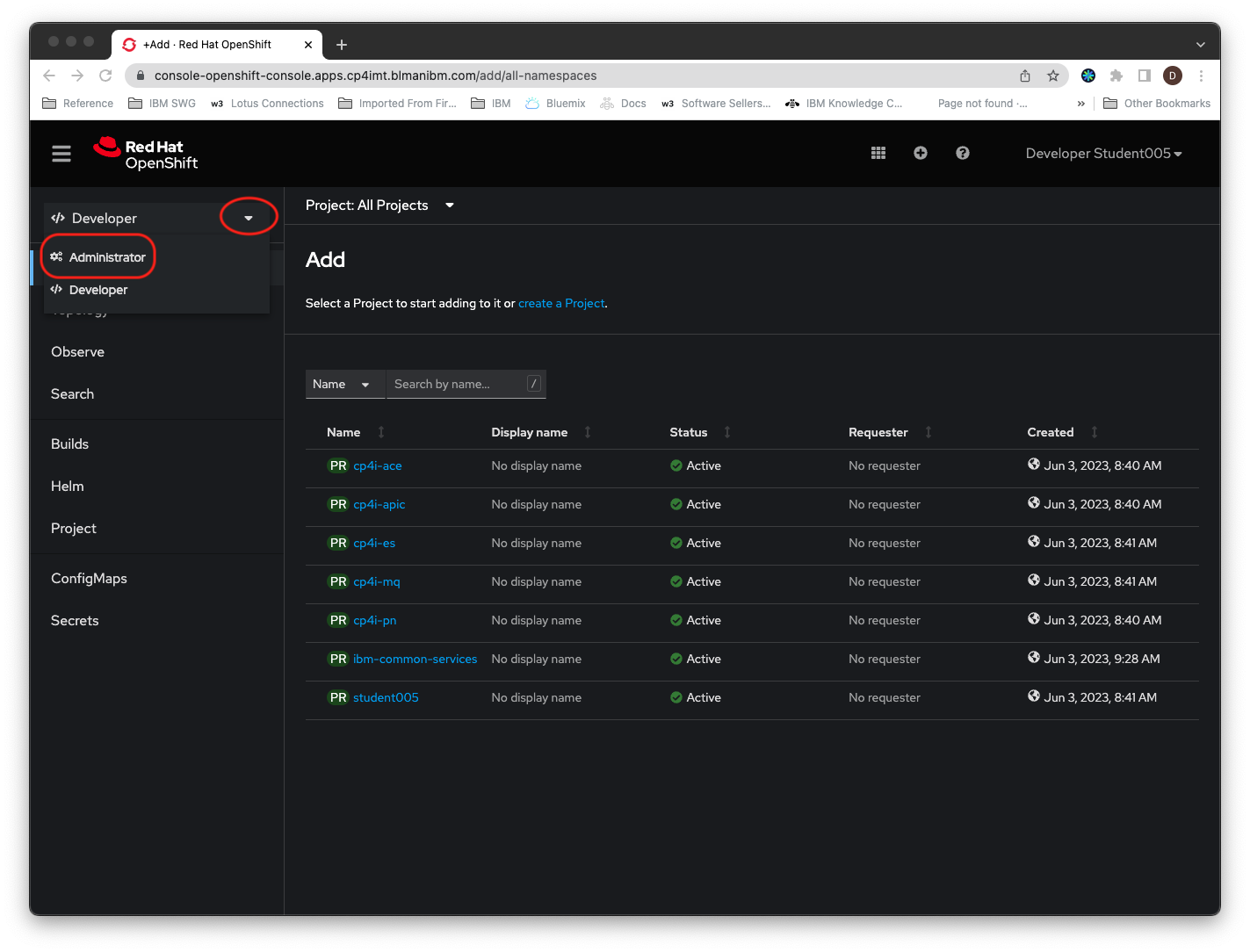This screenshot has width=1250, height=952.
Task: Open IBM SWG bookmarks folder
Action: pyautogui.click(x=163, y=104)
